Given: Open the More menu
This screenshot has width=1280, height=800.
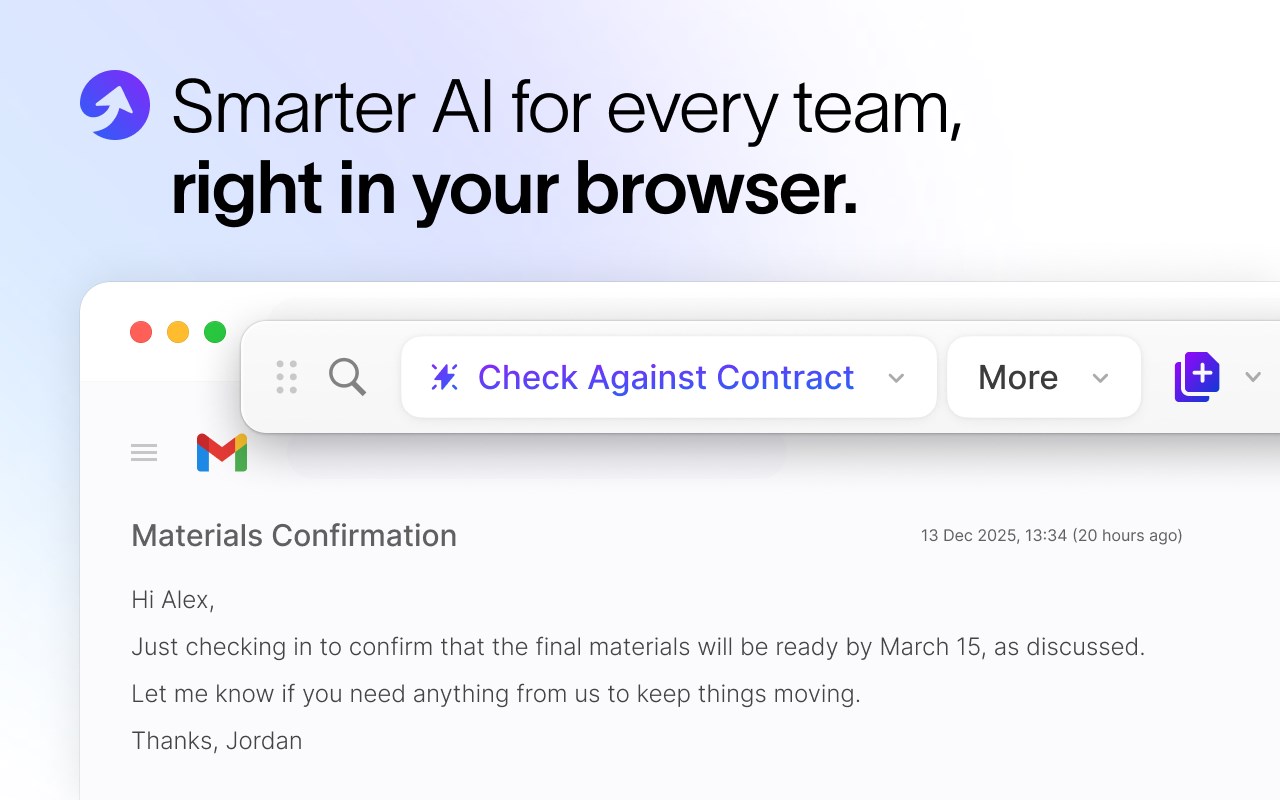Looking at the screenshot, I should (x=1018, y=377).
